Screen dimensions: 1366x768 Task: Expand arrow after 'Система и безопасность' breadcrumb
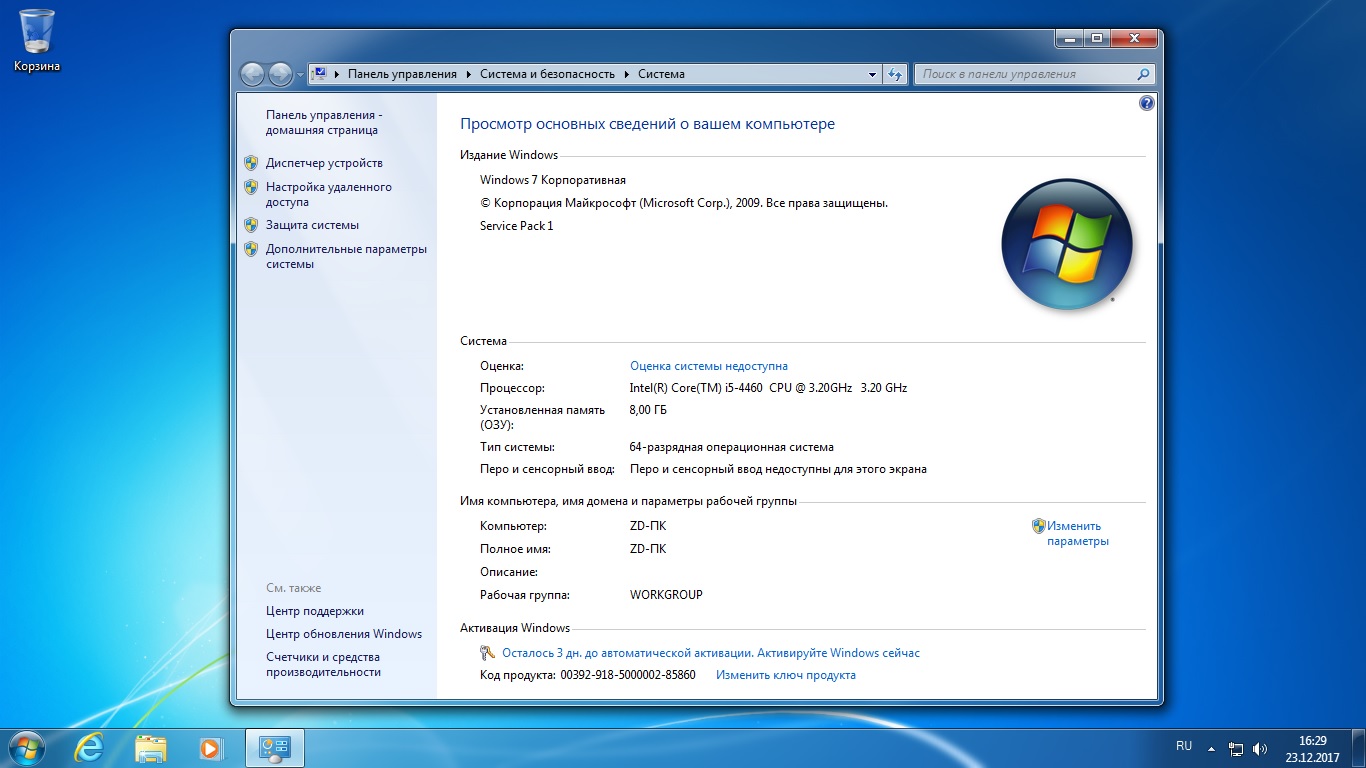626,74
